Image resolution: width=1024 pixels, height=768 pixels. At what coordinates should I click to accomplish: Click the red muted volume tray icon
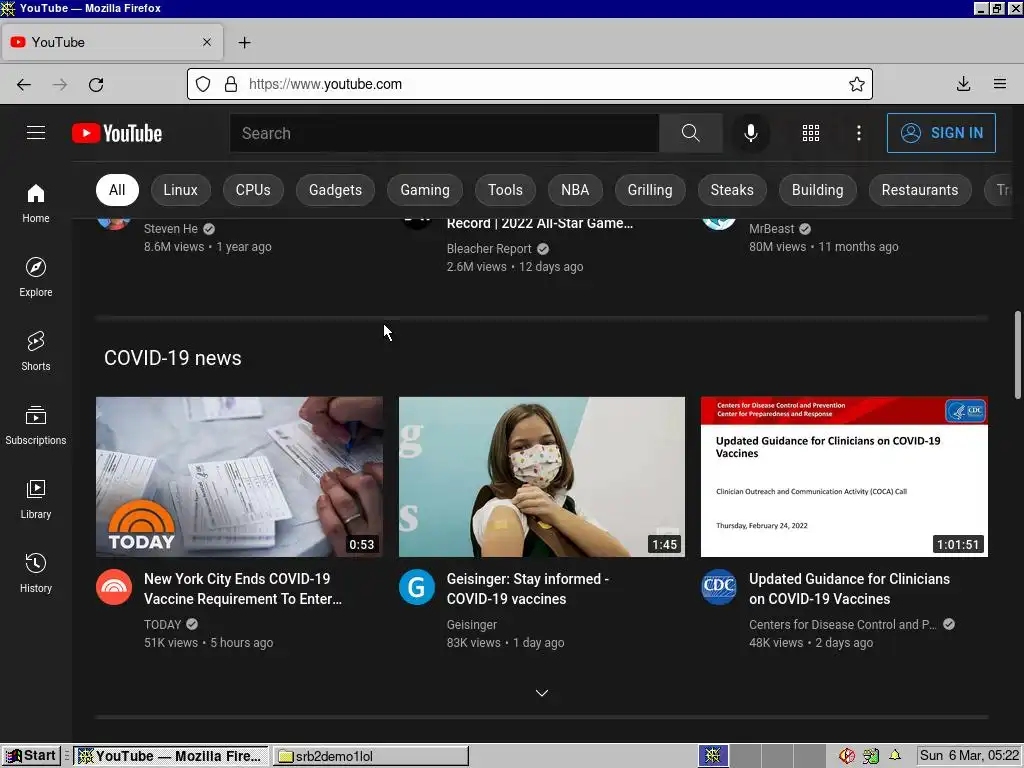click(847, 756)
